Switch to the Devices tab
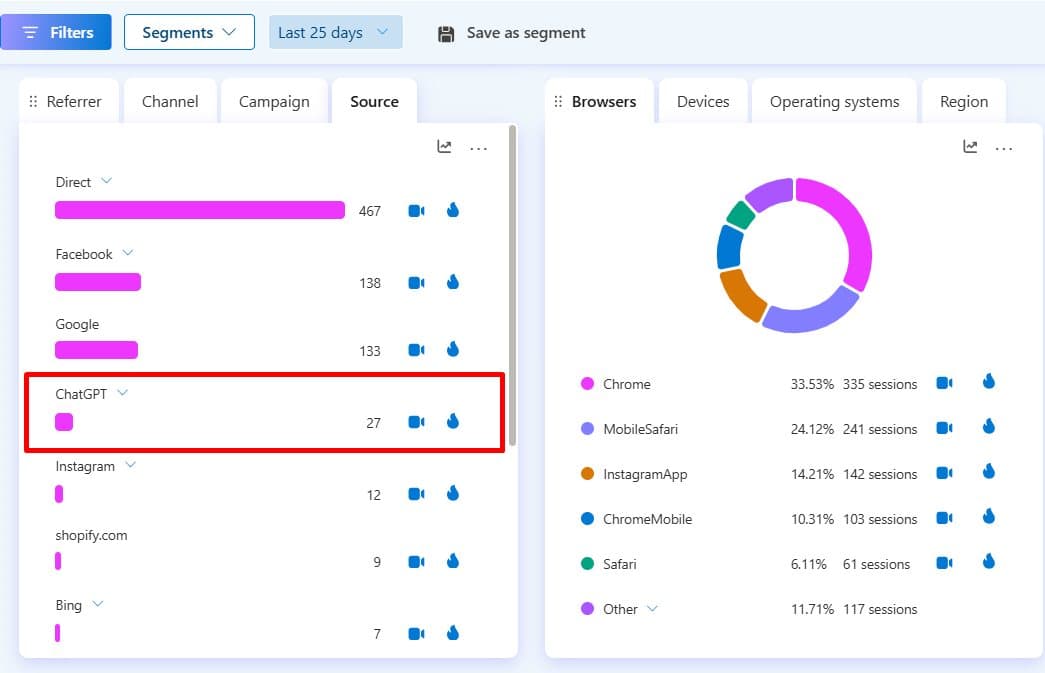 tap(703, 101)
